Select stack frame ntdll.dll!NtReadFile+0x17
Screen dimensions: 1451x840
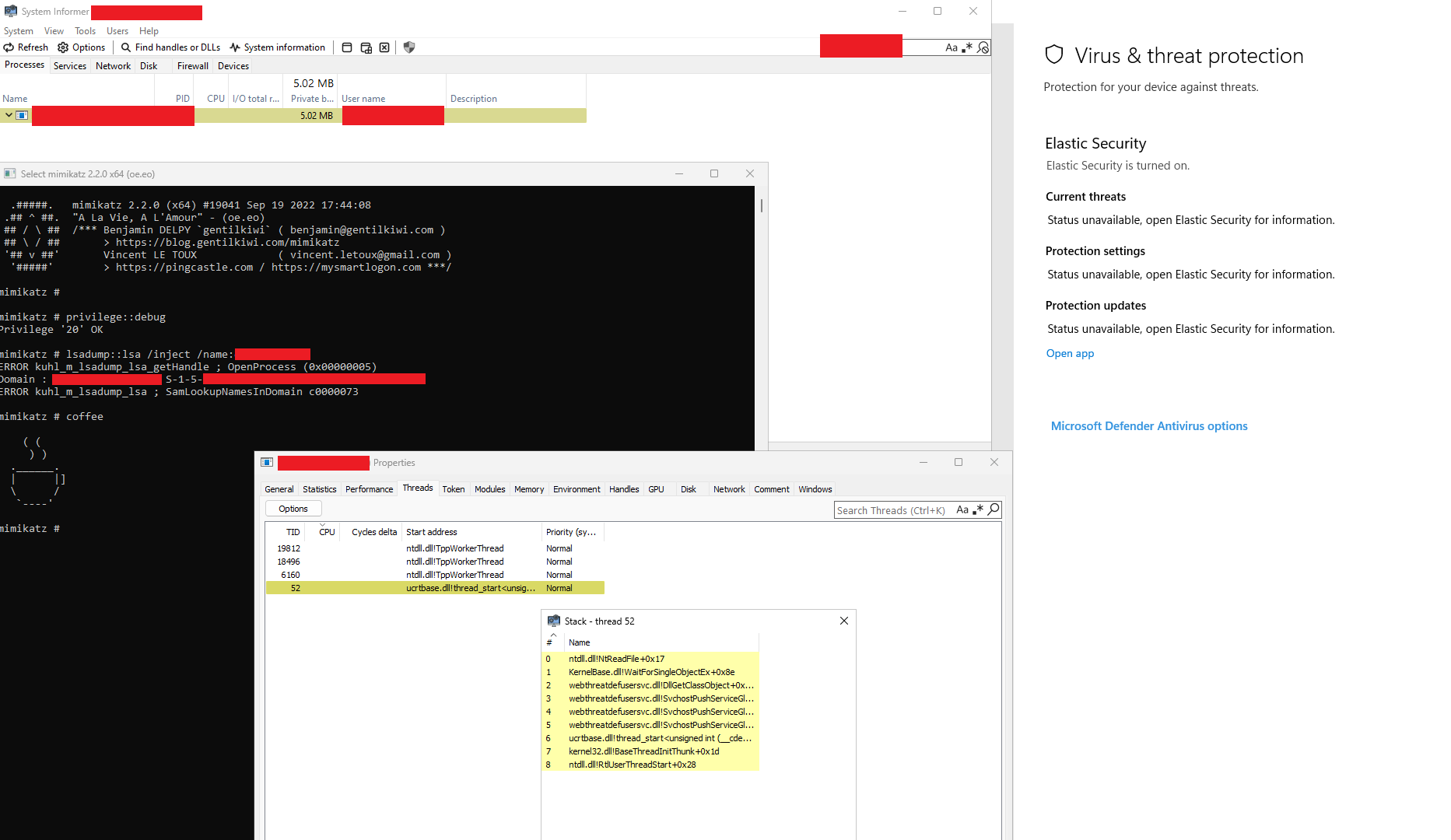point(650,659)
